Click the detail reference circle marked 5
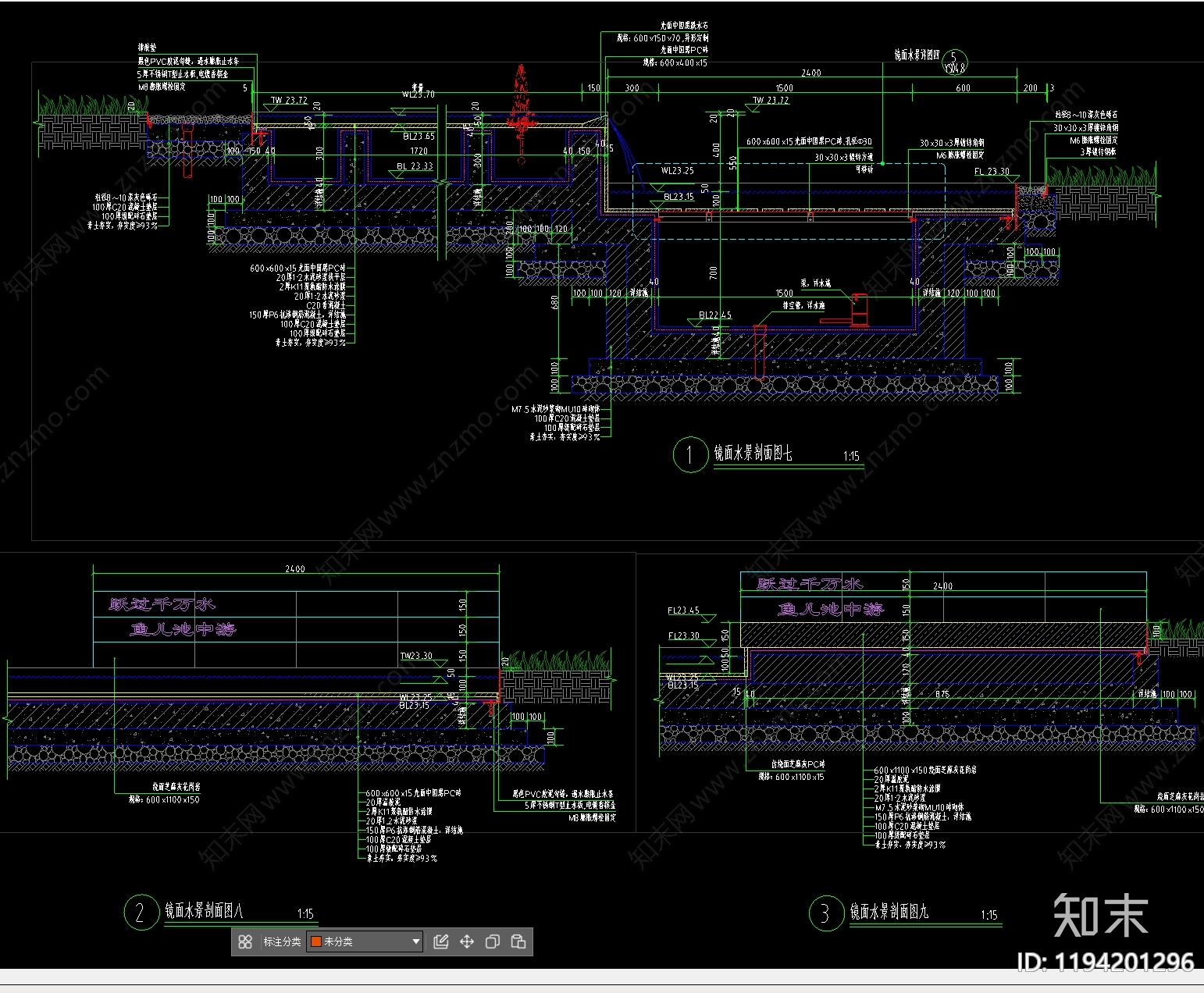This screenshot has width=1204, height=993. (954, 62)
